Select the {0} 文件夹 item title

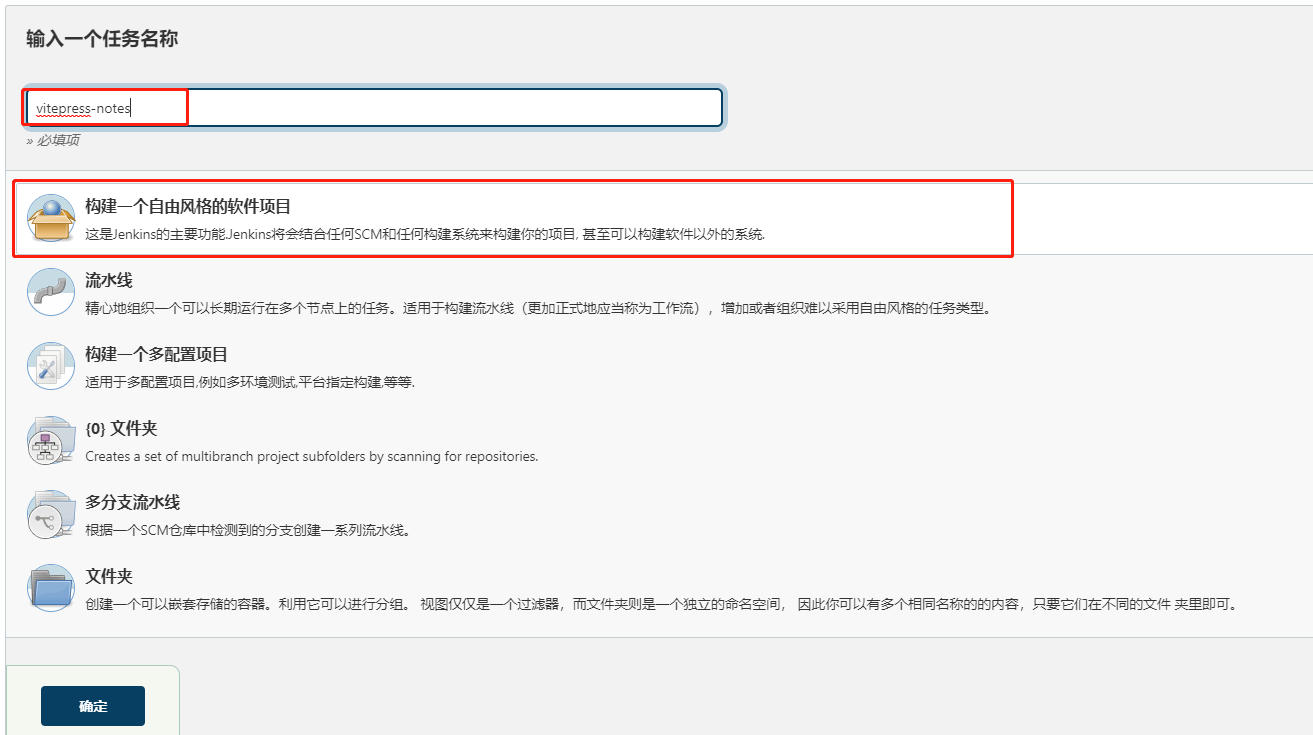(121, 429)
